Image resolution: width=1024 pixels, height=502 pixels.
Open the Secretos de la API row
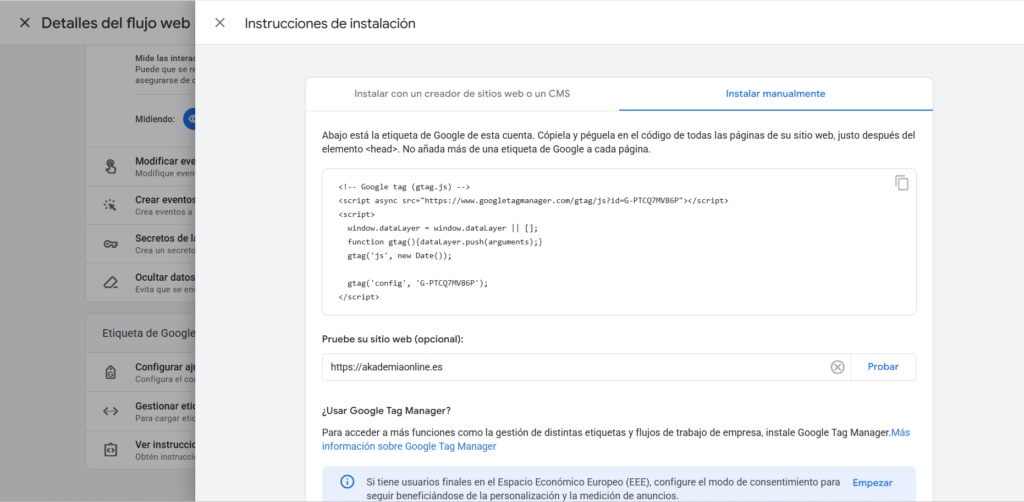click(x=140, y=243)
